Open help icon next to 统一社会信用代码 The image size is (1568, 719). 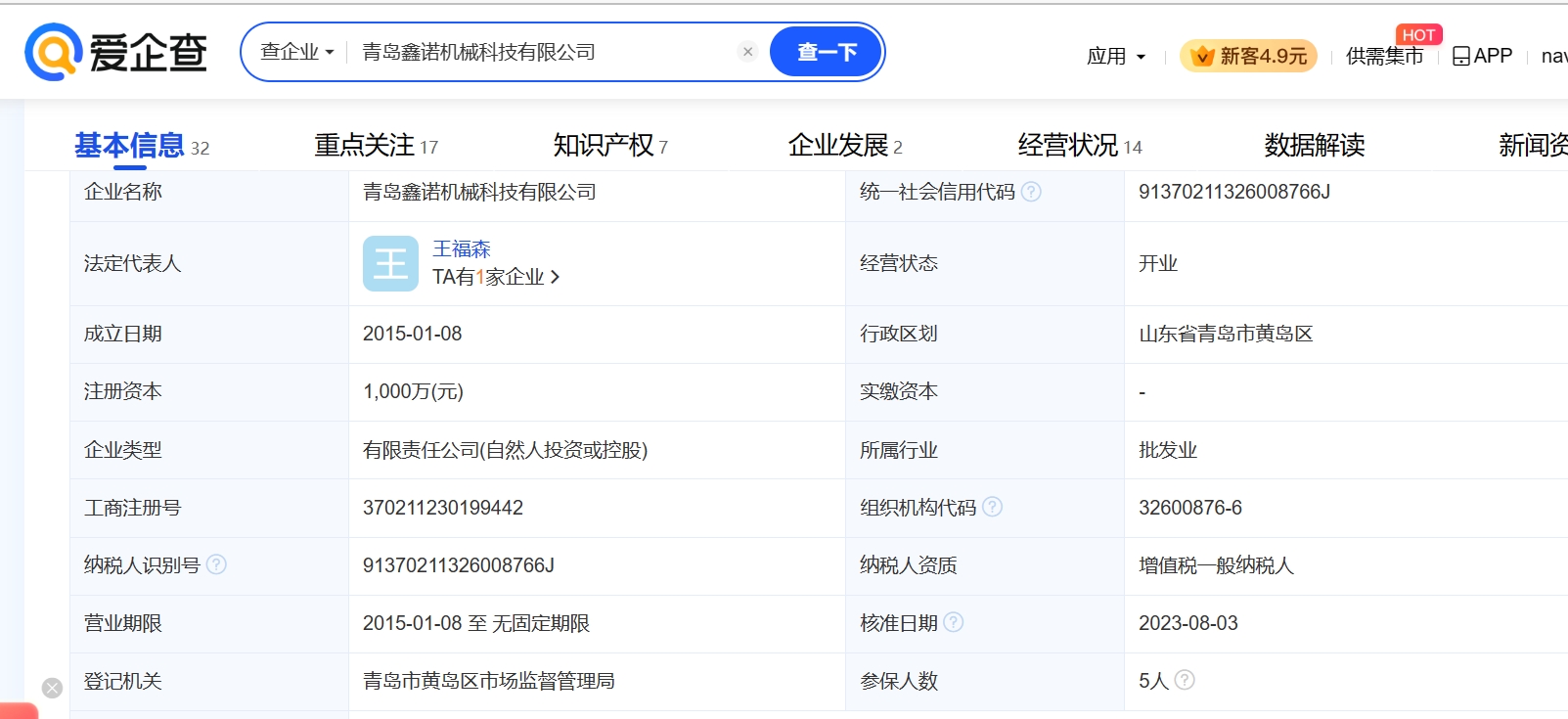click(x=1031, y=192)
